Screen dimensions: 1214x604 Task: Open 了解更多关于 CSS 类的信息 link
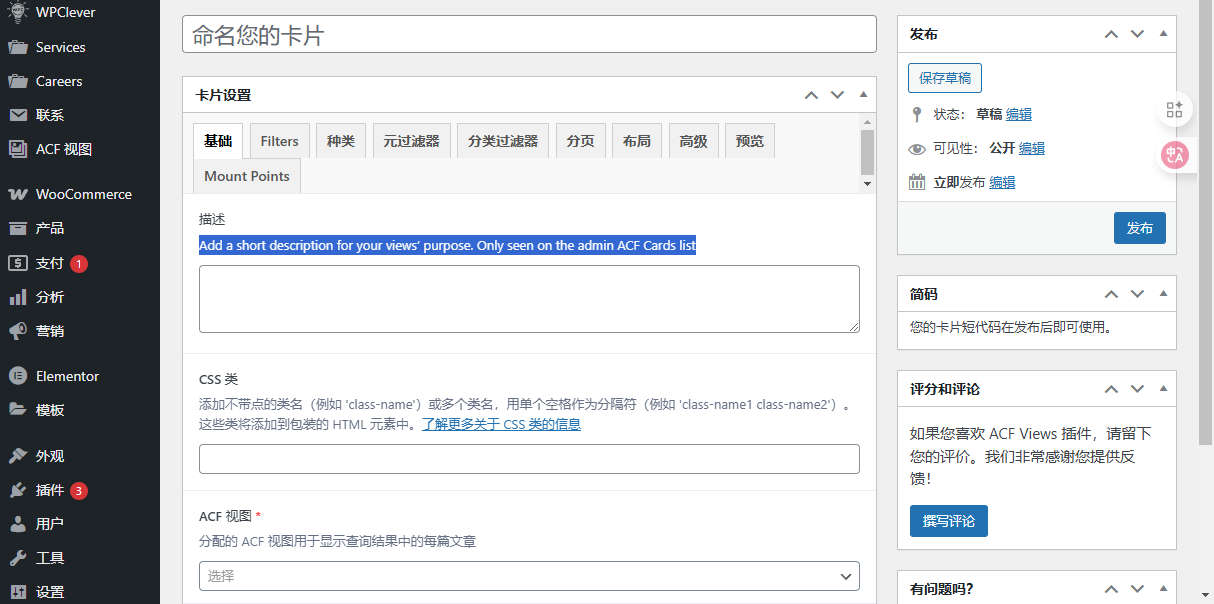(502, 424)
